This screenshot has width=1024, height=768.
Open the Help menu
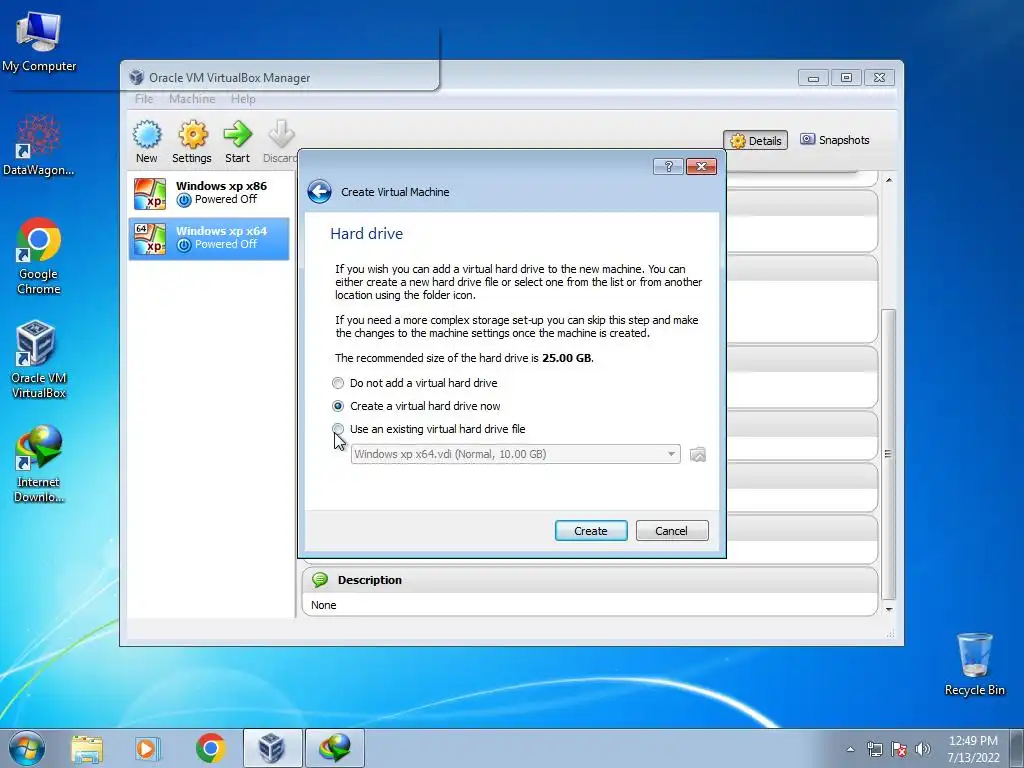pos(243,99)
